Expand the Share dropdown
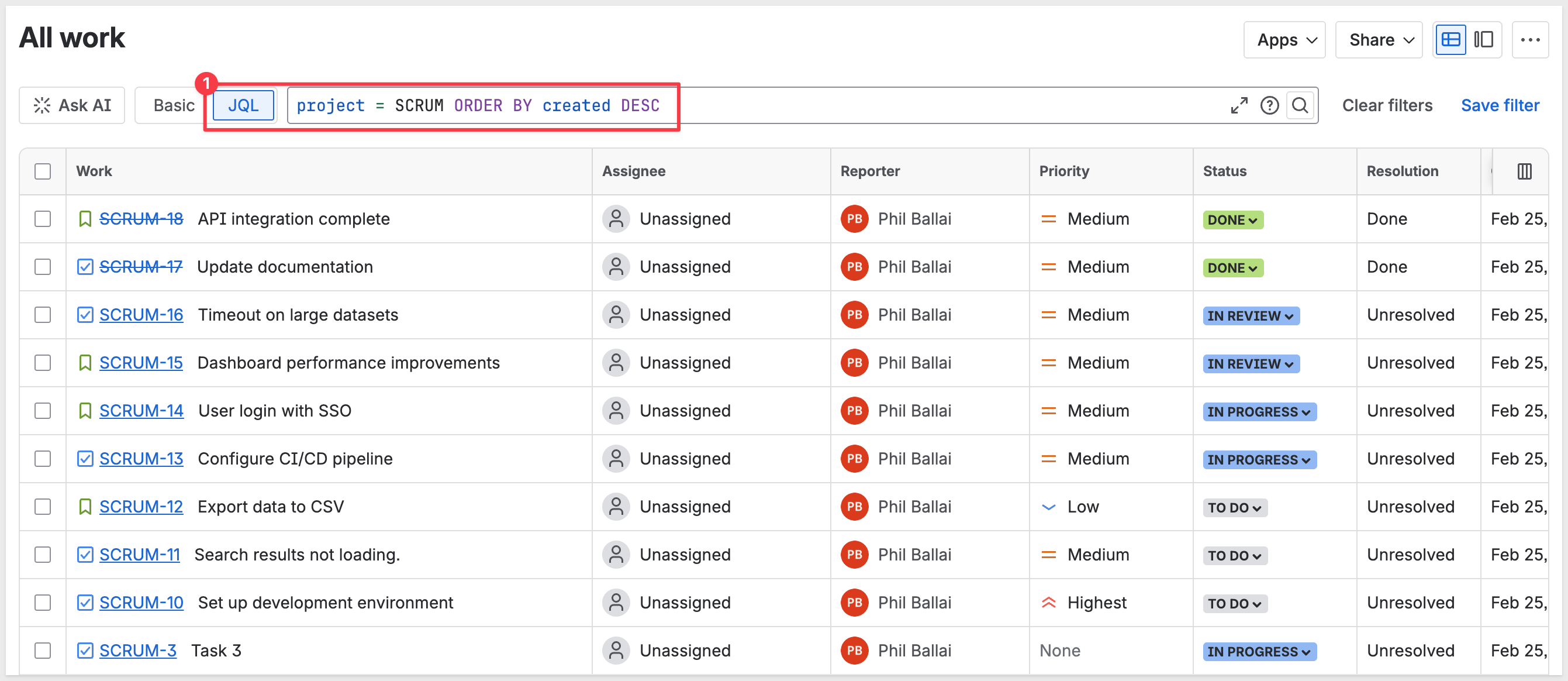Viewport: 1568px width, 681px height. (x=1380, y=40)
